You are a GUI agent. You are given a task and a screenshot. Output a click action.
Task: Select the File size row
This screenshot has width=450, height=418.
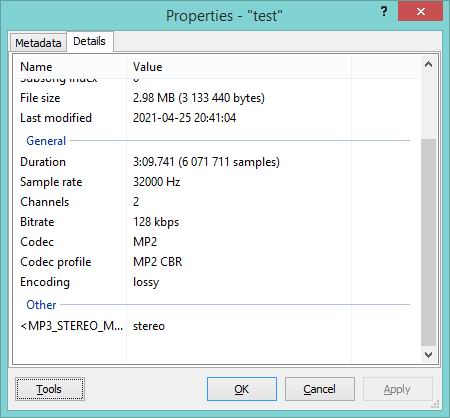pyautogui.click(x=217, y=98)
